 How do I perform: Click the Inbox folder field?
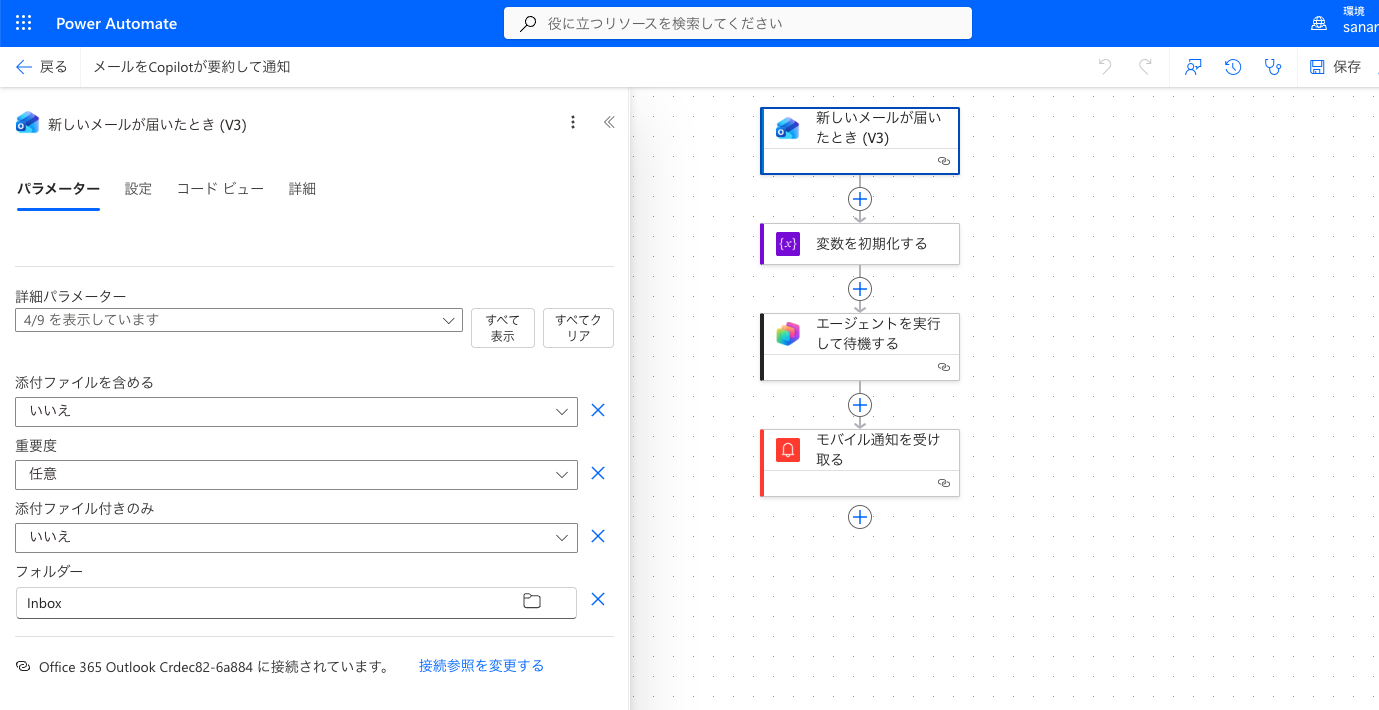pyautogui.click(x=296, y=603)
